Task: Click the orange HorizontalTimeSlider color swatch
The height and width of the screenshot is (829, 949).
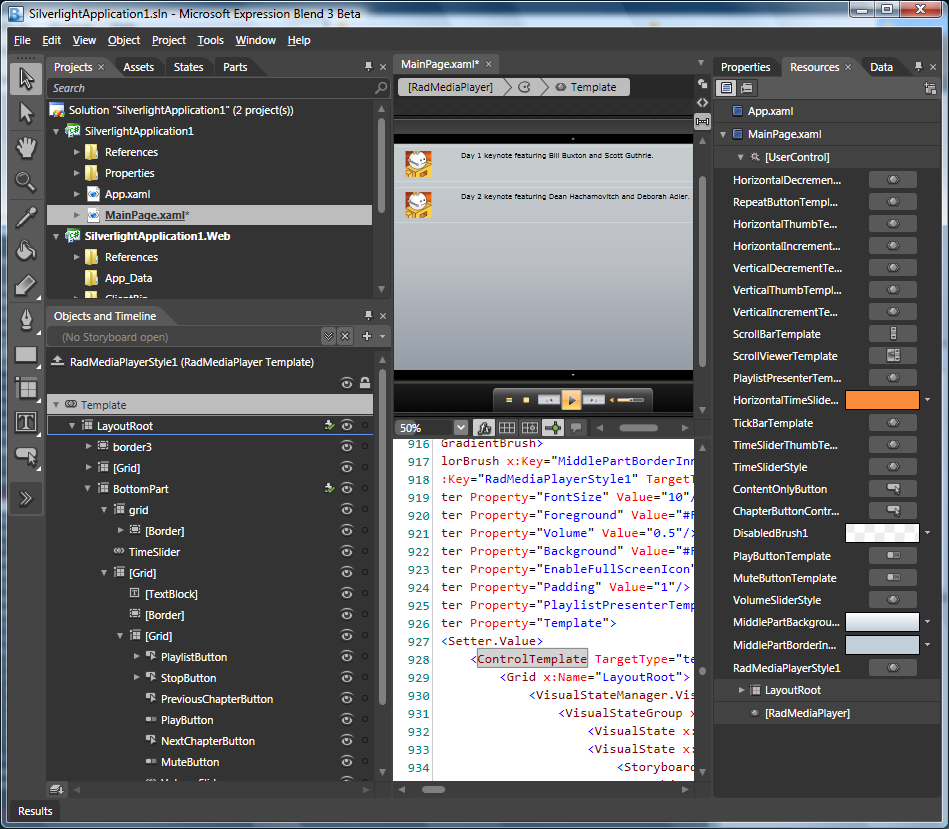Action: tap(882, 400)
